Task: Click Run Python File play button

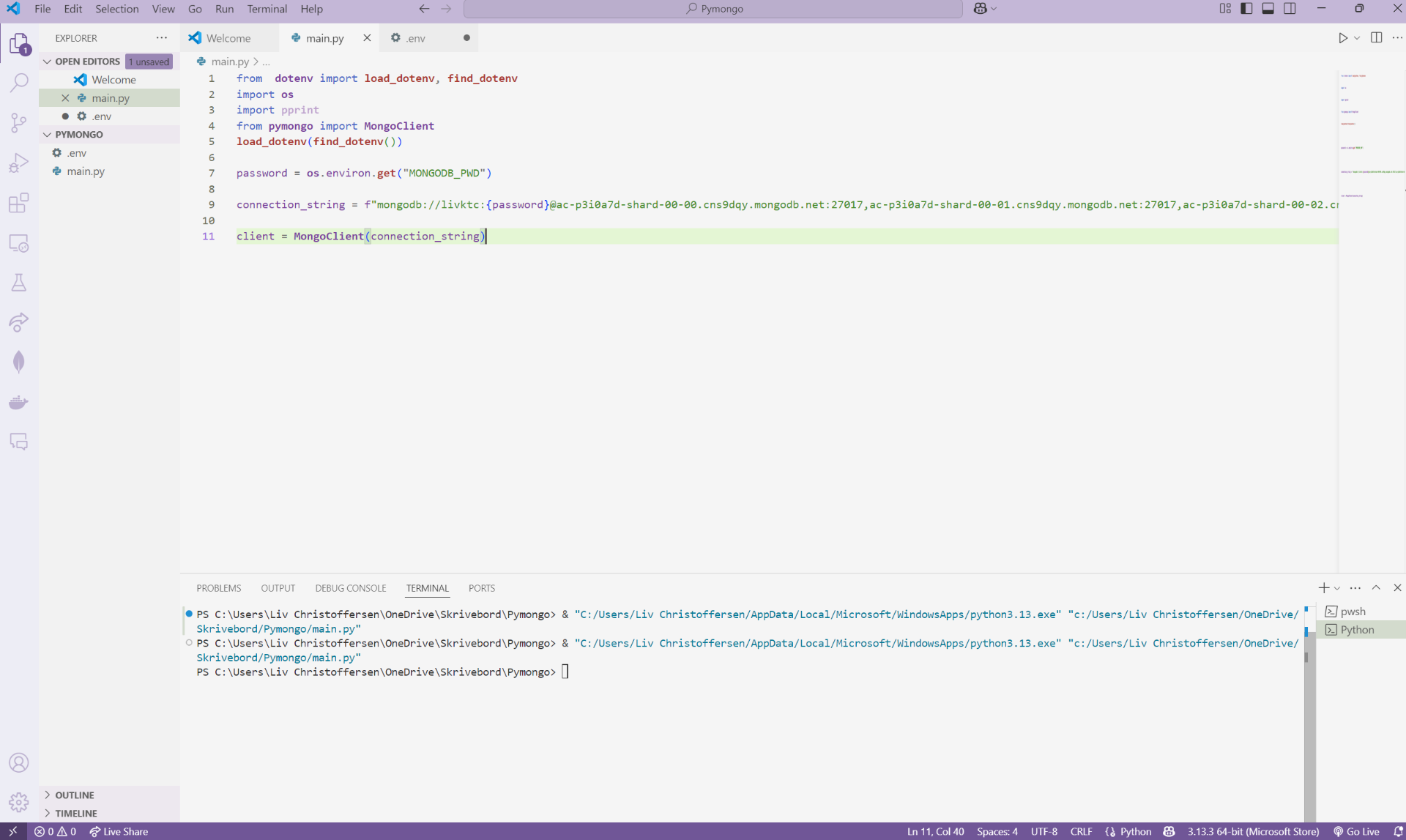Action: 1342,38
